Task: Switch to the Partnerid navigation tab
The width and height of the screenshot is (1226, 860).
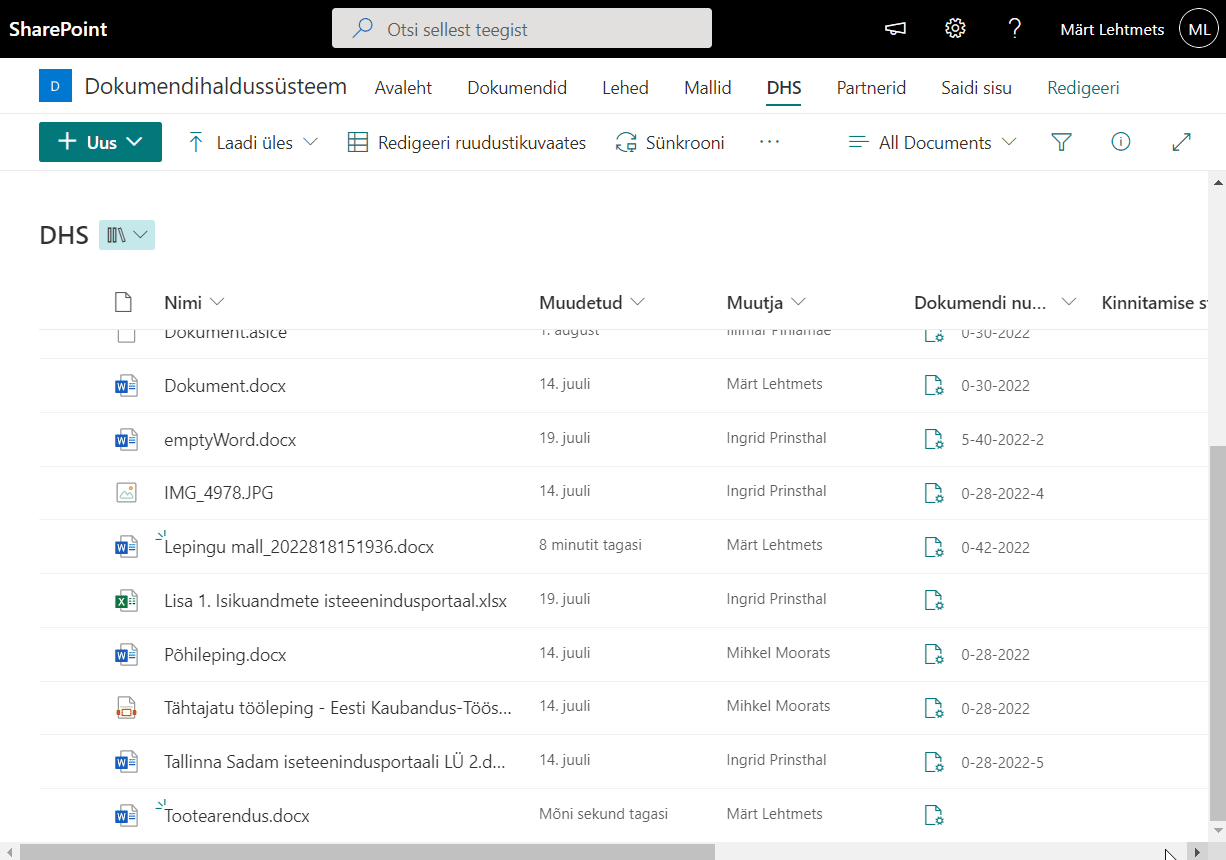Action: (x=871, y=88)
